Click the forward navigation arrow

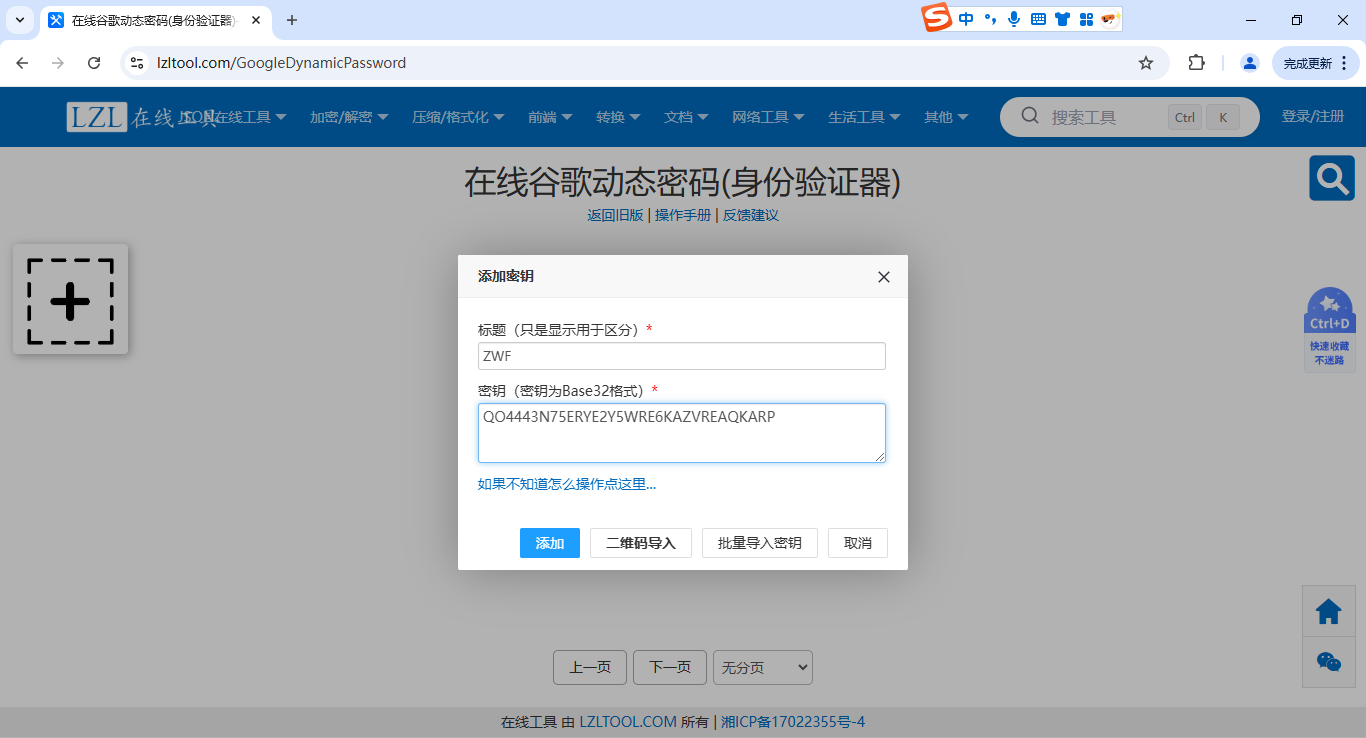click(58, 63)
